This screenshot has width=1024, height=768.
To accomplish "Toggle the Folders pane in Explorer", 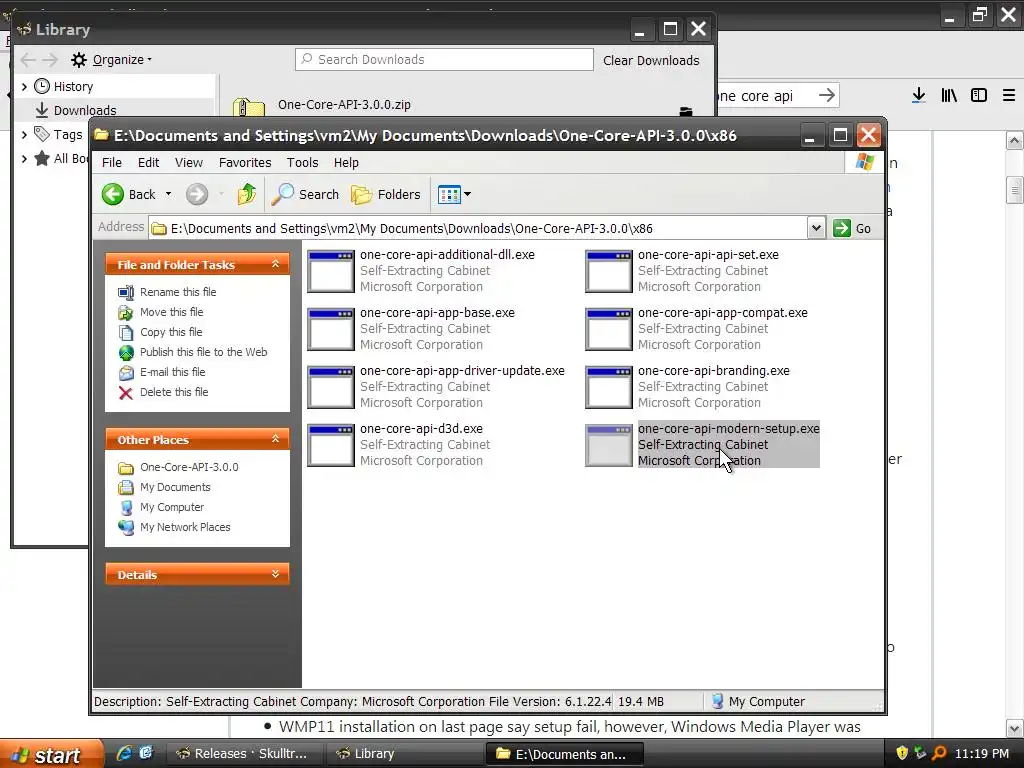I will (x=386, y=194).
